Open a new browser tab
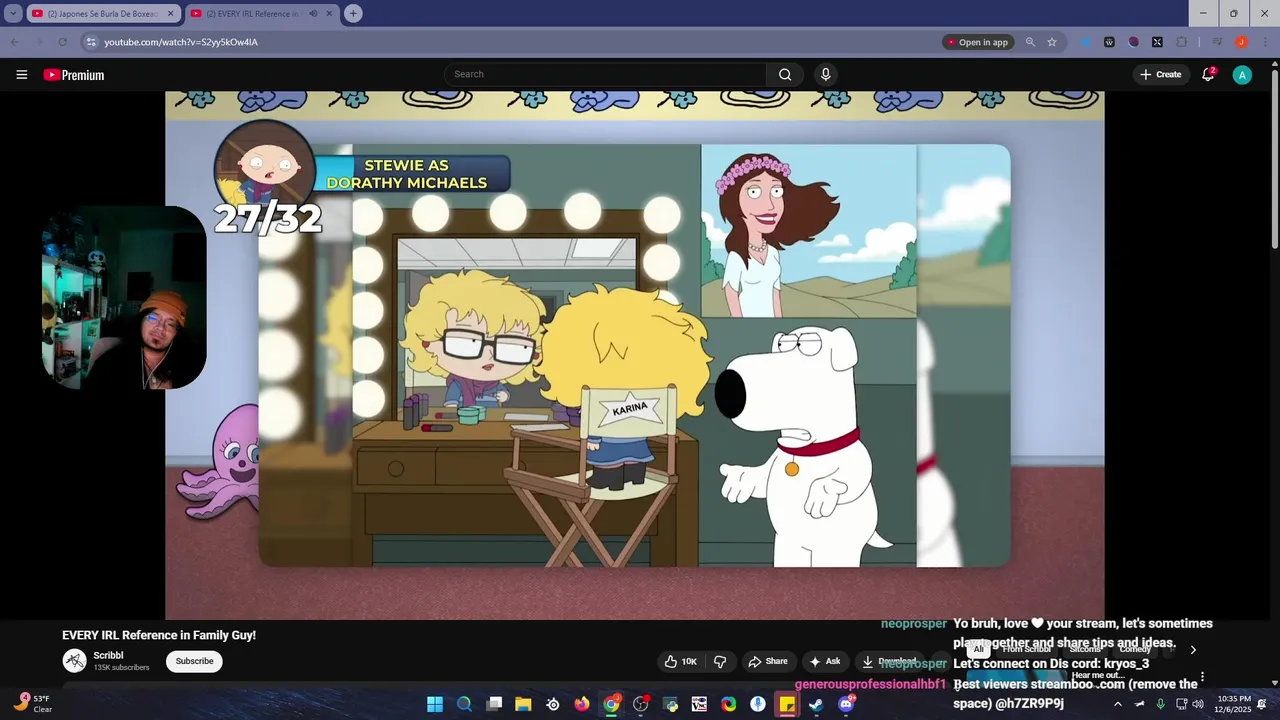 [353, 14]
